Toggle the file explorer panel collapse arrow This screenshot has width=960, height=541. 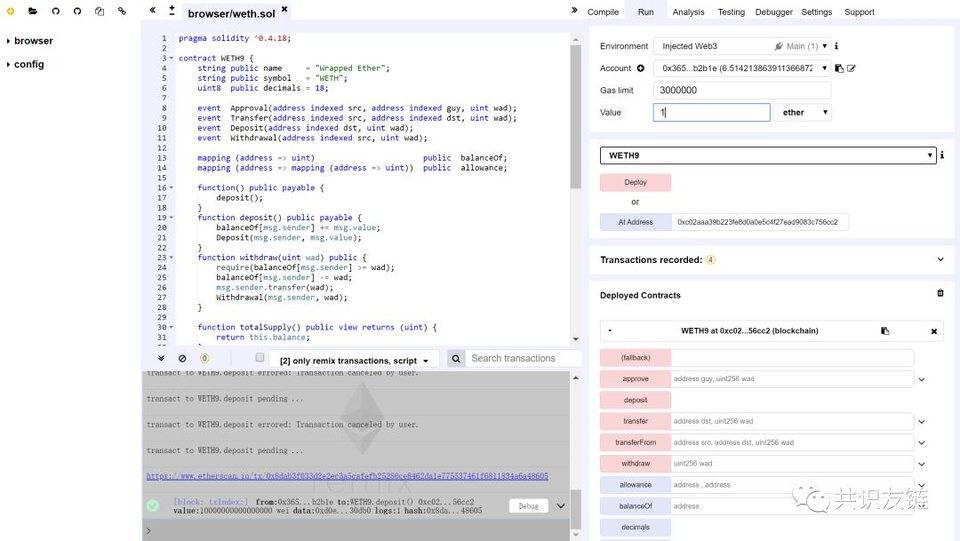pyautogui.click(x=152, y=10)
